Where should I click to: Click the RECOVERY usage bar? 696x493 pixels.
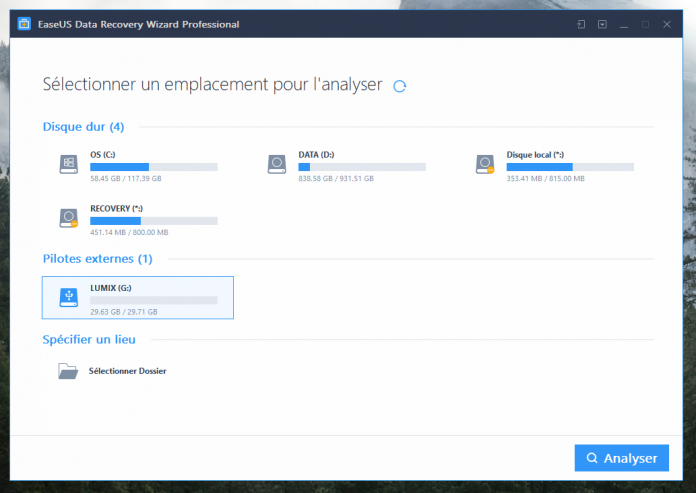click(x=154, y=221)
